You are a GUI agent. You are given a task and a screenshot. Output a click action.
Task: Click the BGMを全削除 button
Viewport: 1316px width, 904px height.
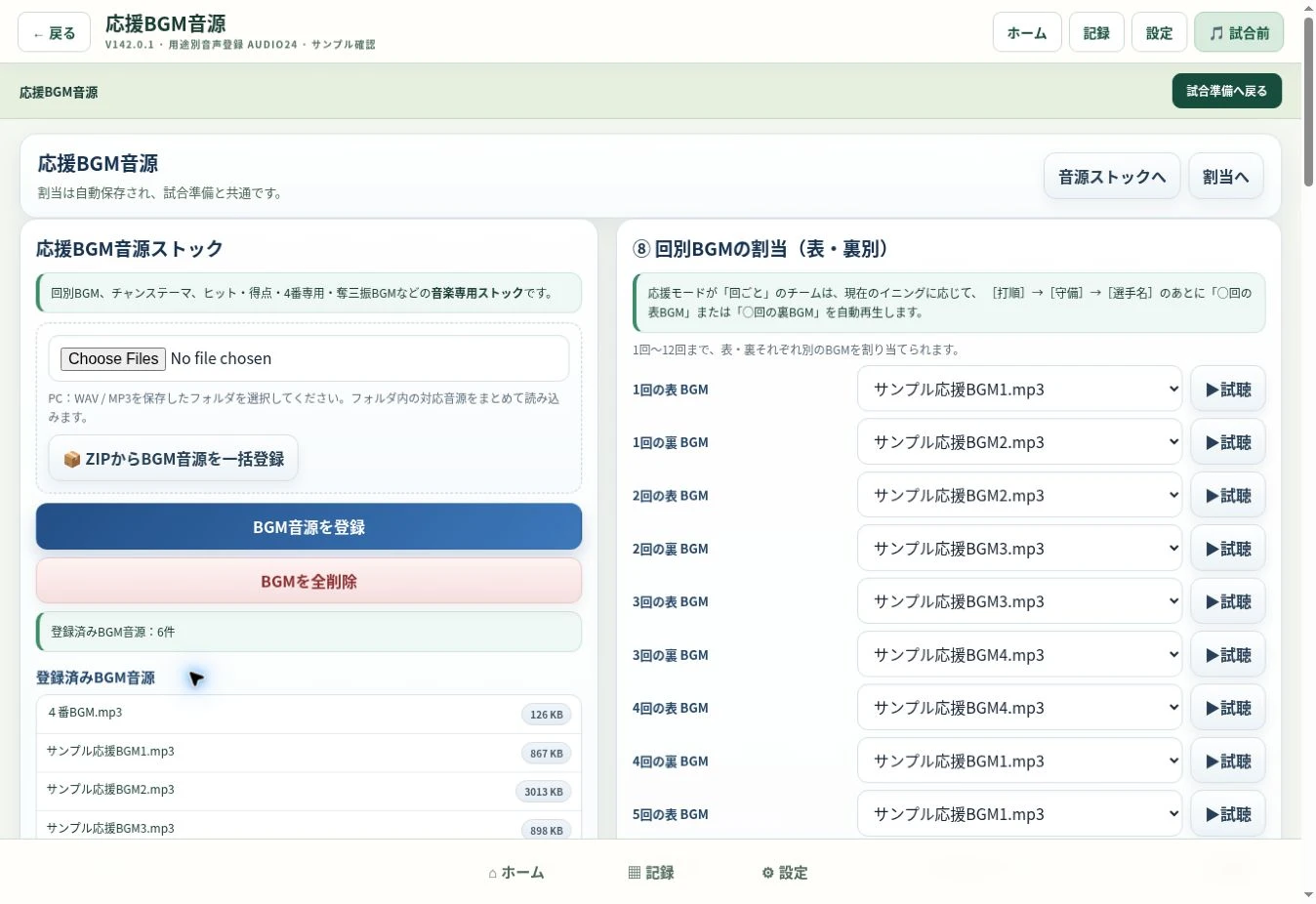pyautogui.click(x=308, y=581)
